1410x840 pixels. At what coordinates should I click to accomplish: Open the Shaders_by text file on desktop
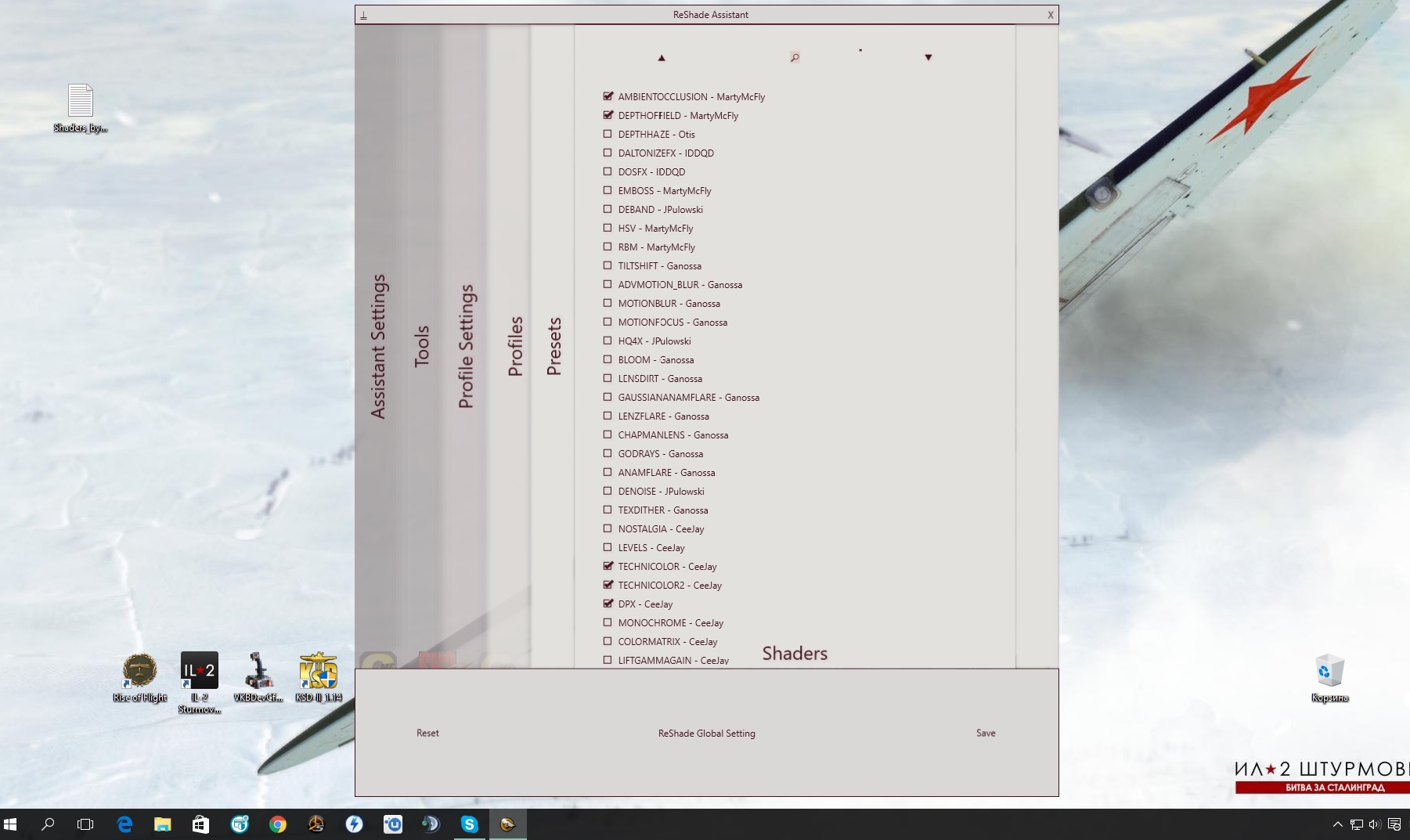(80, 108)
